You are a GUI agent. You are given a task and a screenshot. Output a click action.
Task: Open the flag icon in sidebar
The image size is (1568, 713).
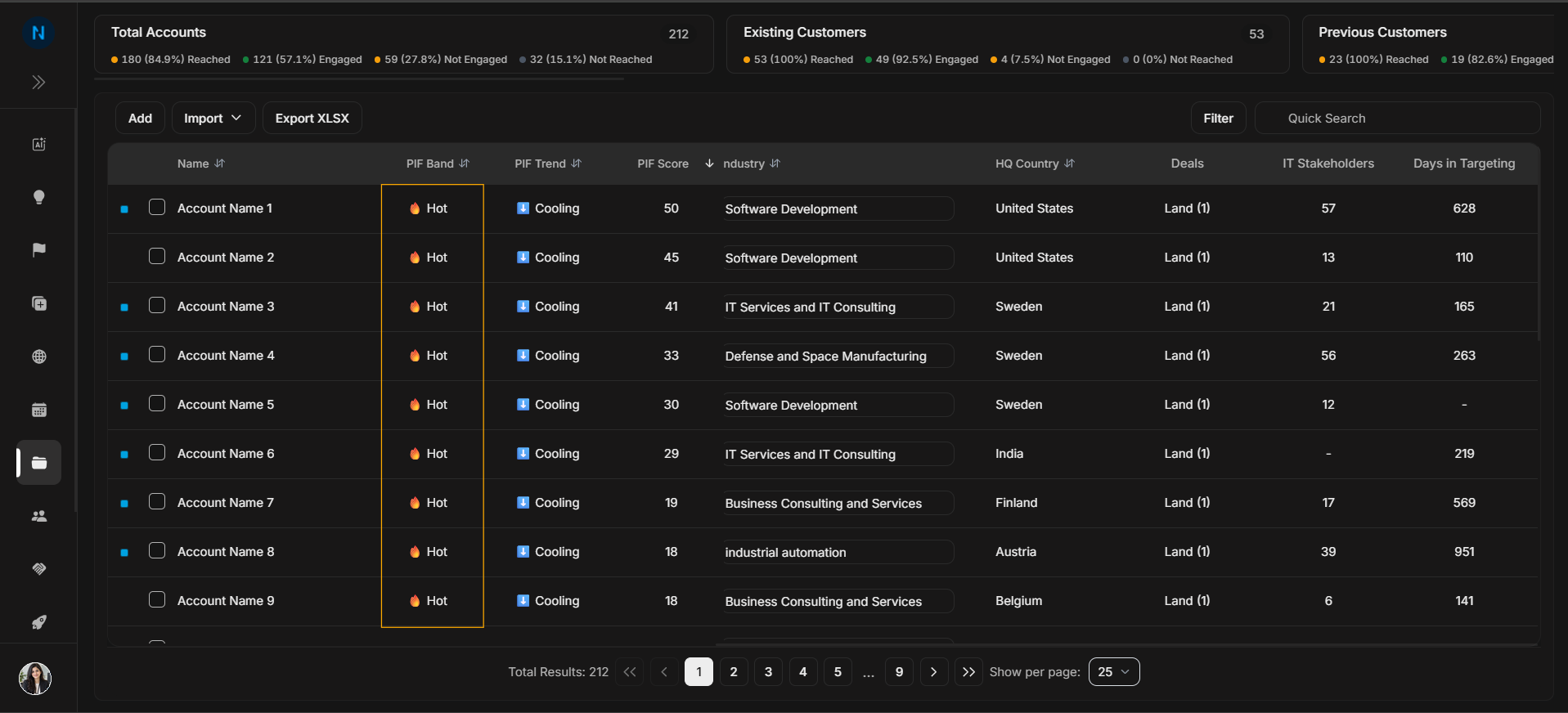pos(38,250)
